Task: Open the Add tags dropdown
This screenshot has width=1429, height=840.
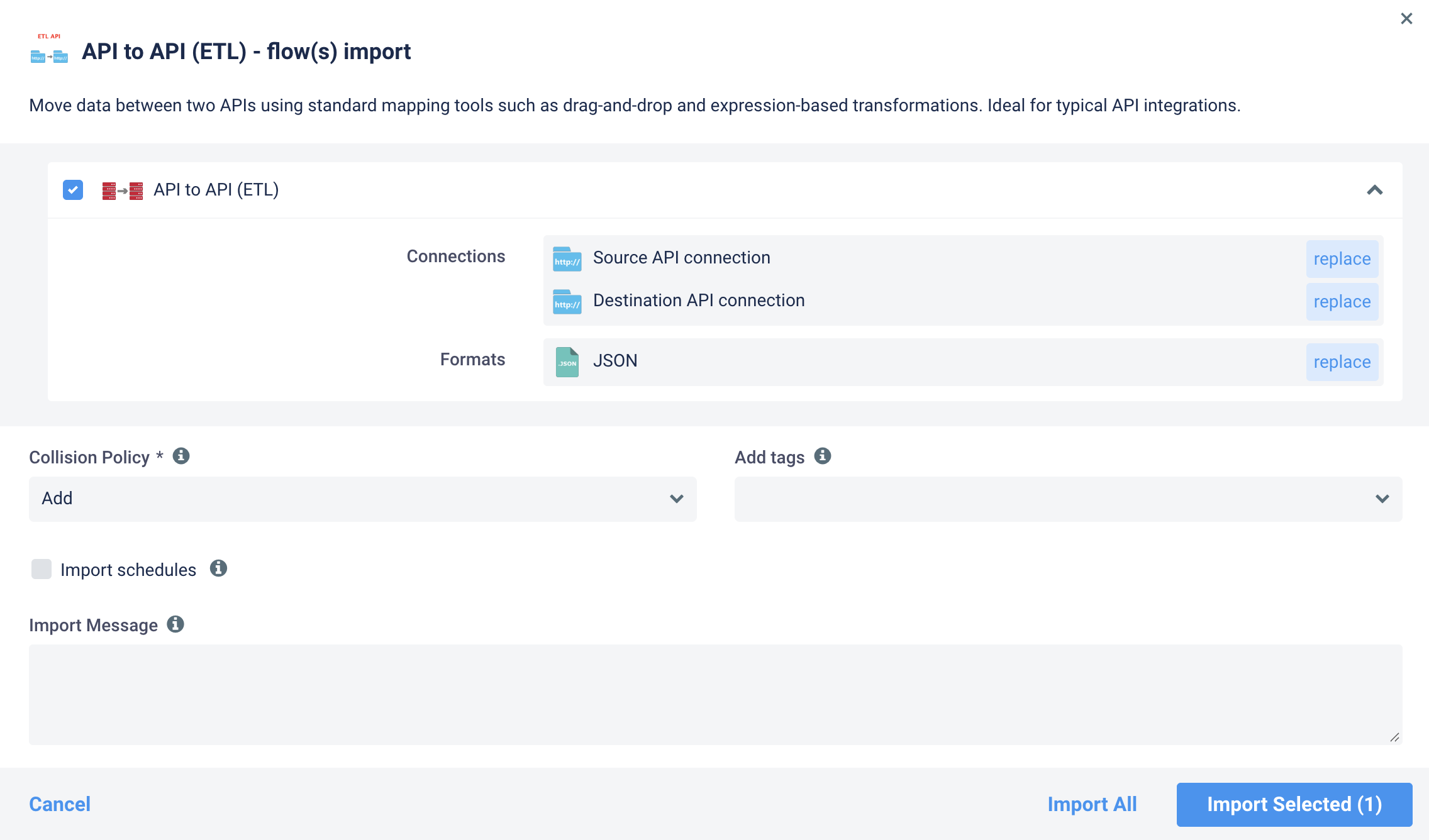Action: pos(1069,499)
